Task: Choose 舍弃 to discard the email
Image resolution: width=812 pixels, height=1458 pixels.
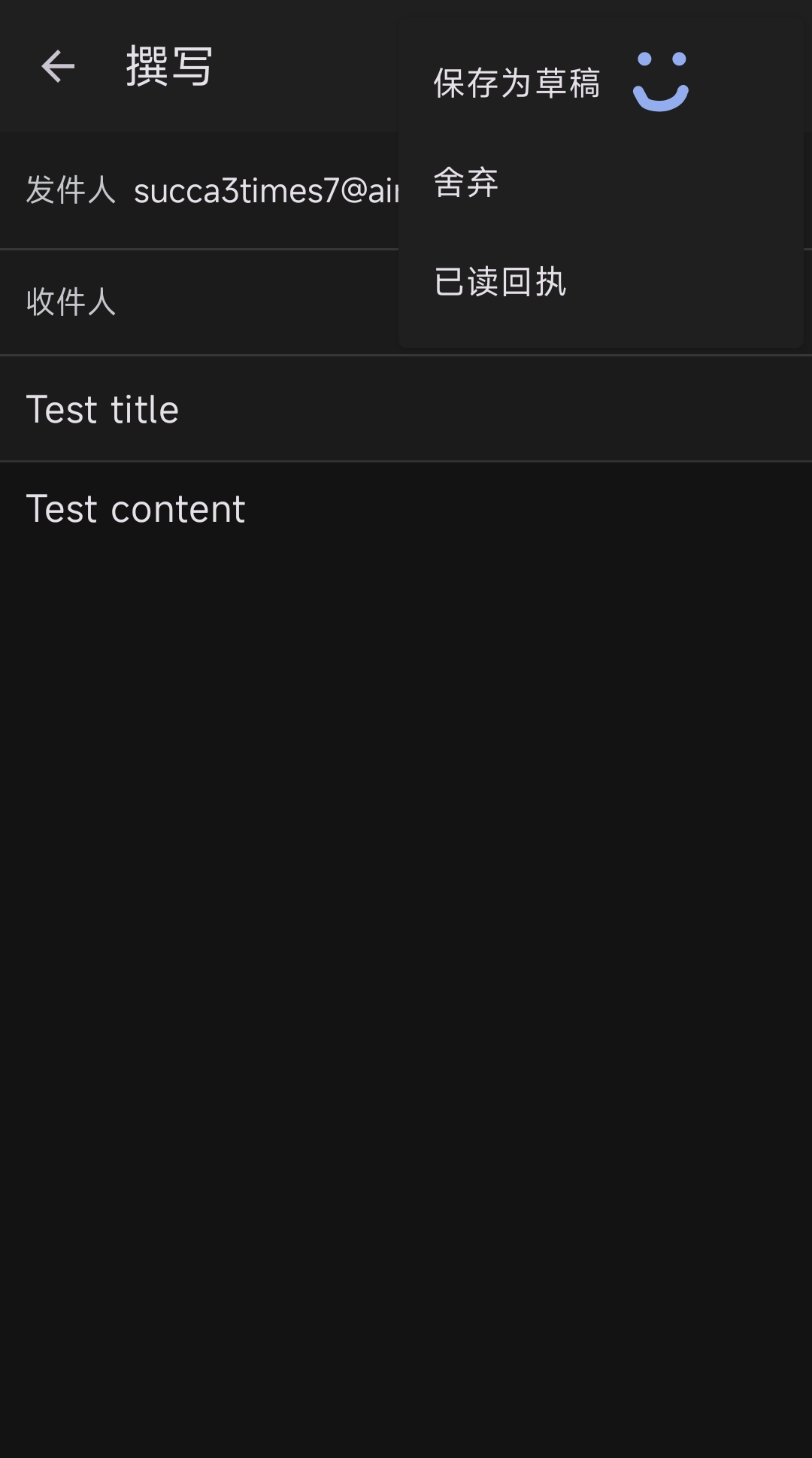Action: [x=466, y=183]
